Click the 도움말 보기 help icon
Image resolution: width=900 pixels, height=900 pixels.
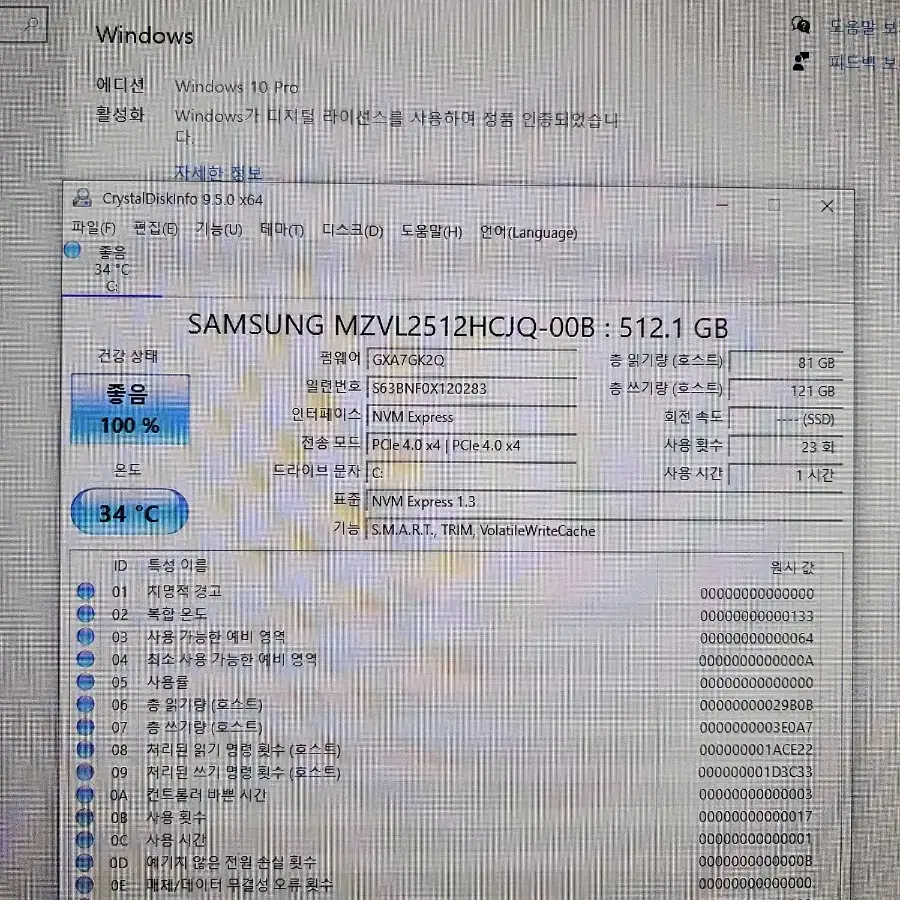[x=801, y=25]
